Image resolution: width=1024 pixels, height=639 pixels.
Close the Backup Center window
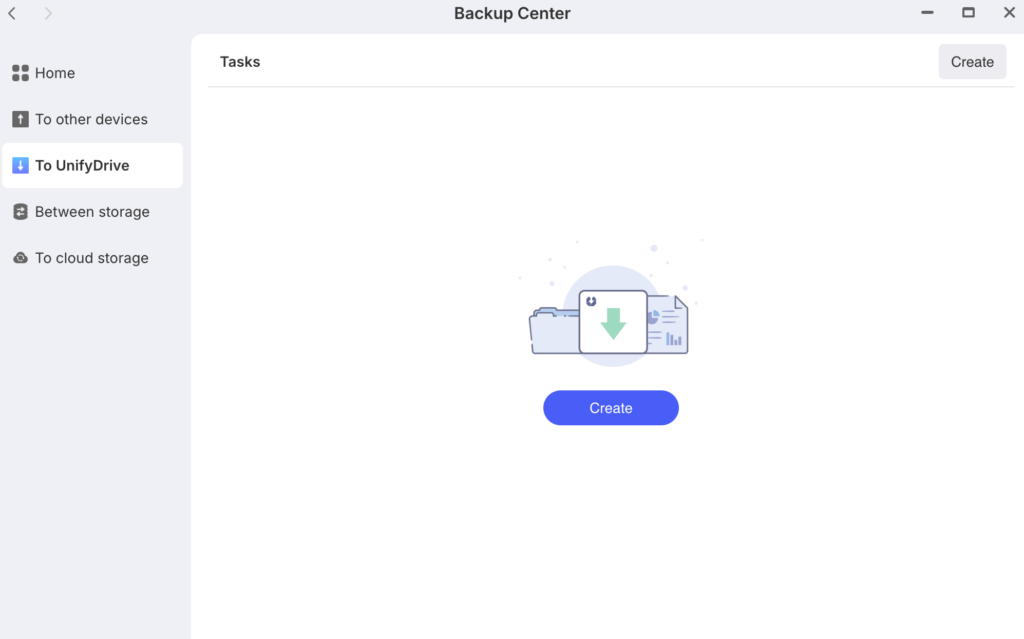tap(1009, 12)
